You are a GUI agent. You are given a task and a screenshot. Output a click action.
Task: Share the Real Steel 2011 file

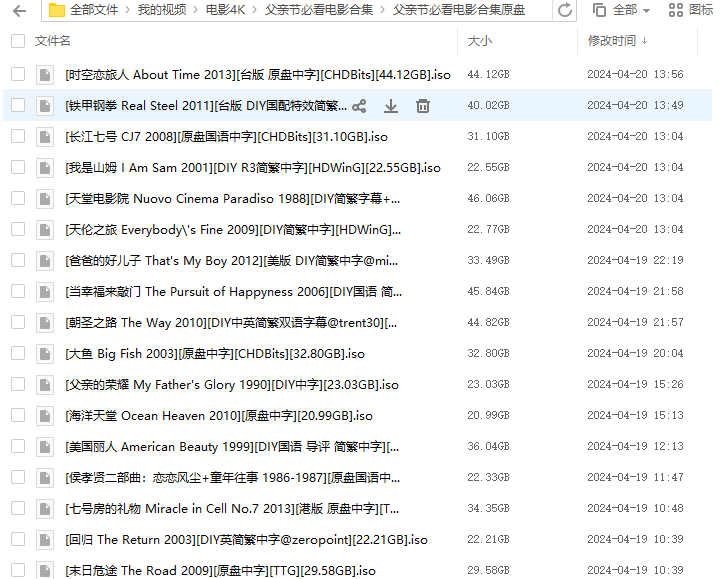359,106
